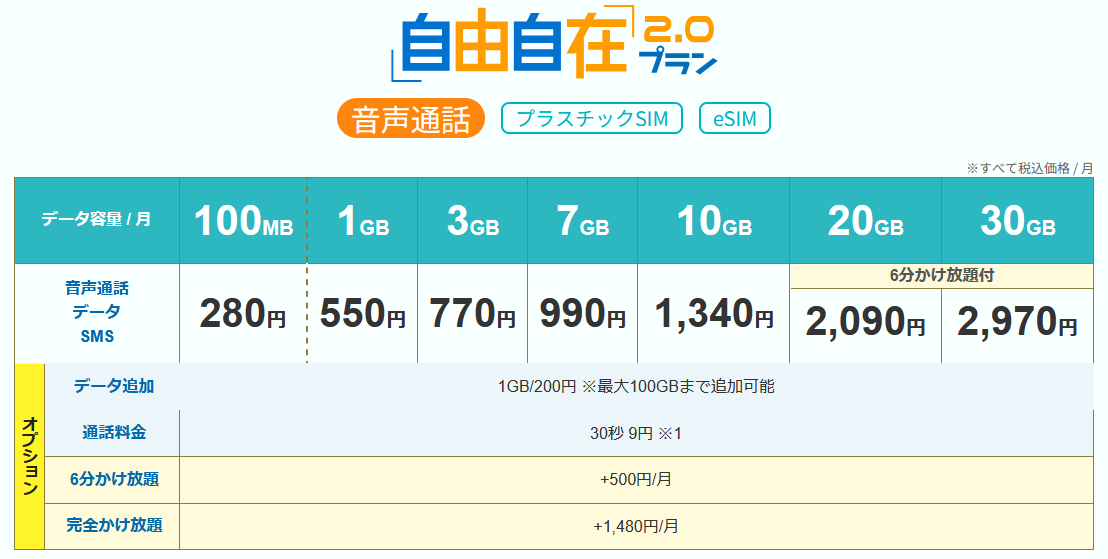Click the 10GB column header
This screenshot has width=1108, height=559.
point(714,220)
